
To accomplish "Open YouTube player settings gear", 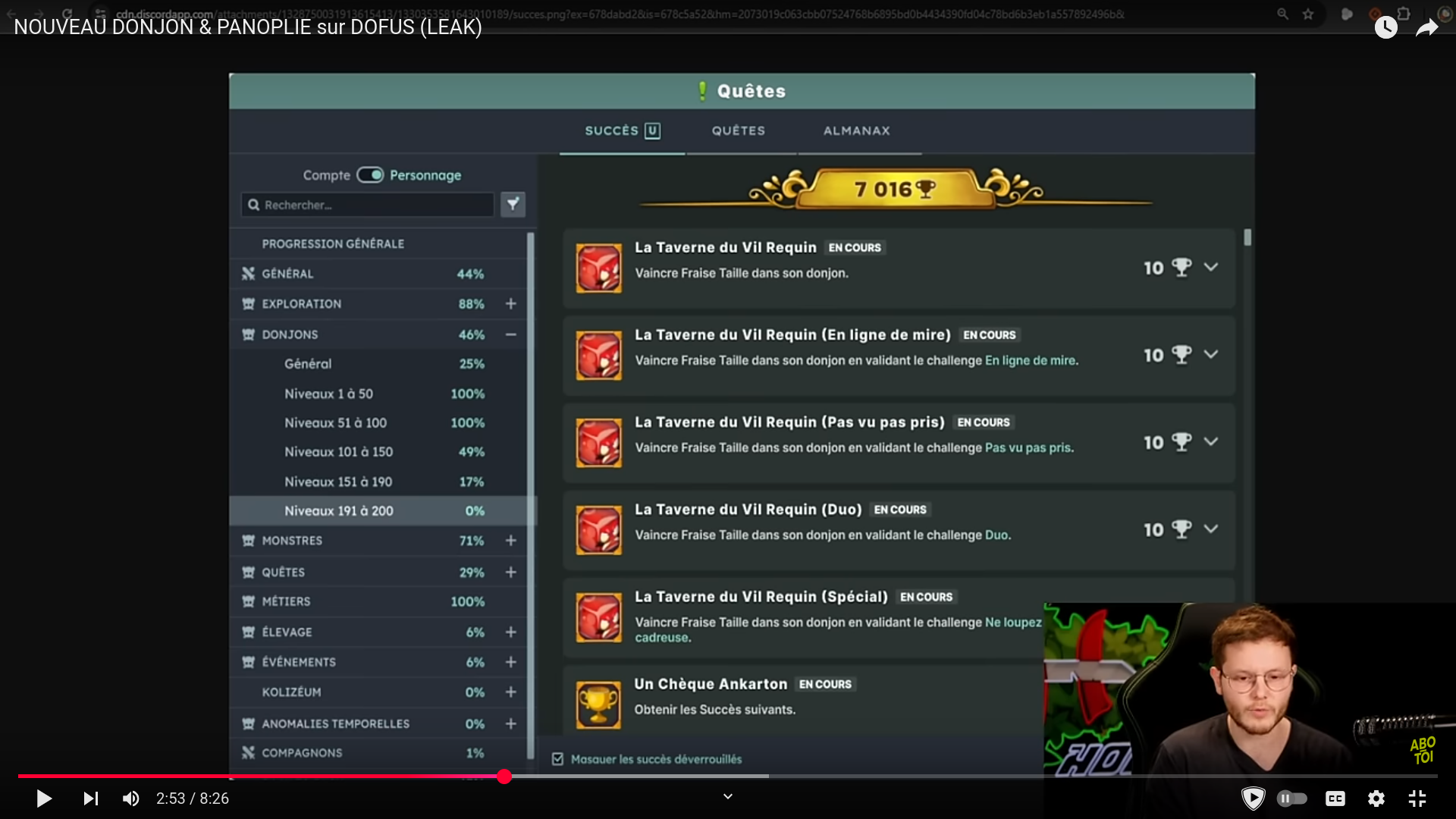I will tap(1376, 799).
